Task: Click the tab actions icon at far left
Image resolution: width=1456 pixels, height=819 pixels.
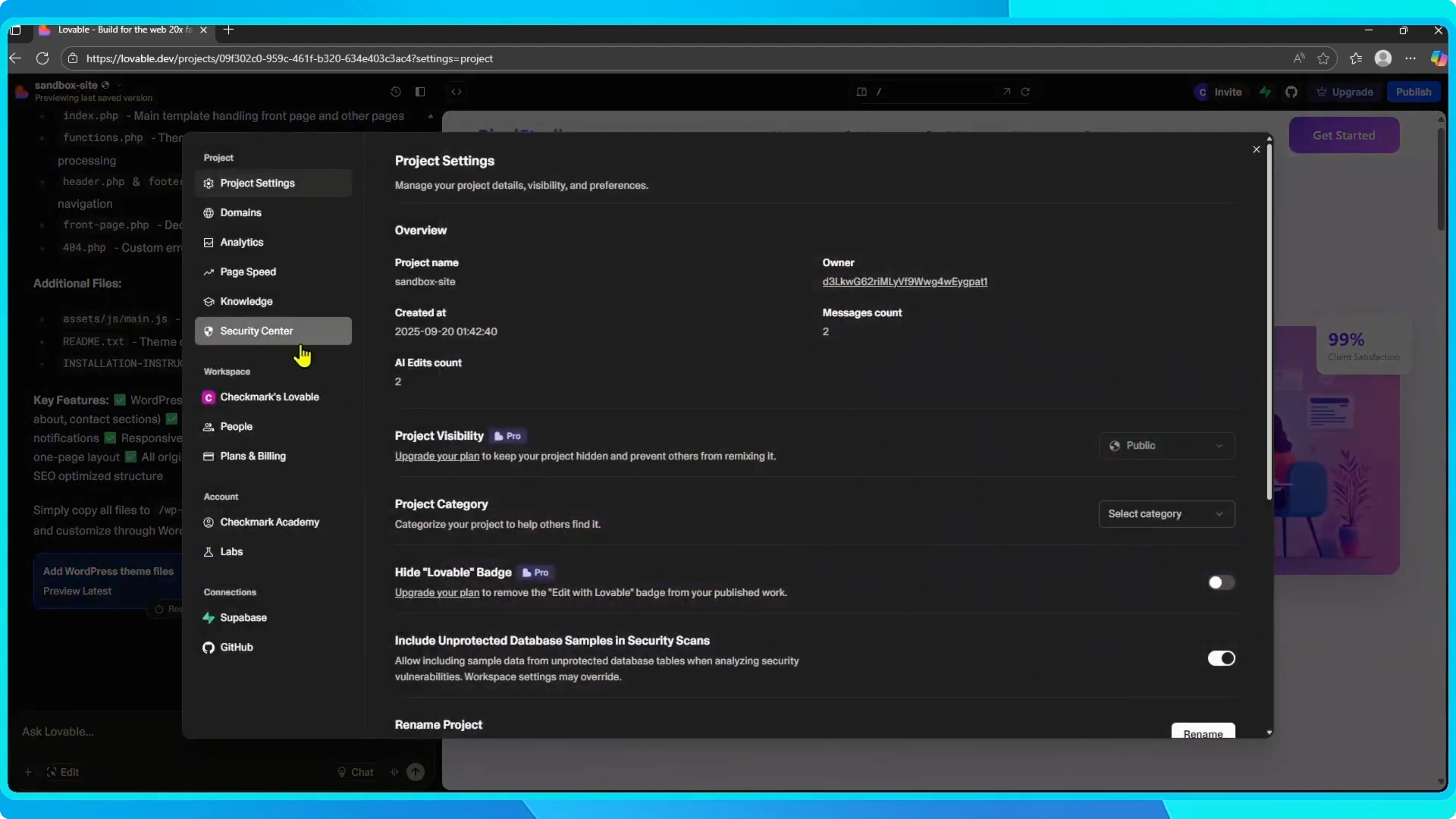Action: pyautogui.click(x=15, y=29)
